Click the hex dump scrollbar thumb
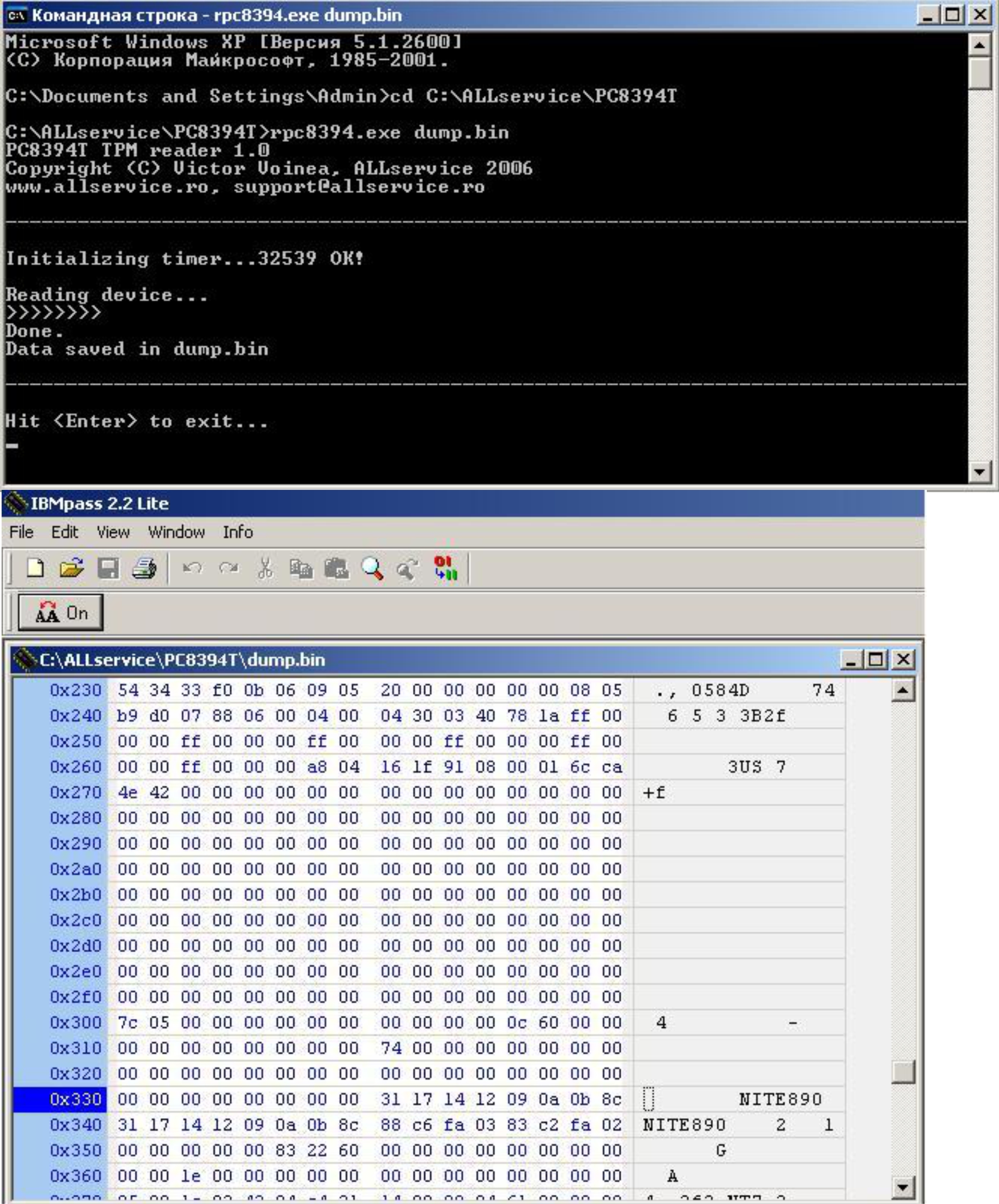 (x=903, y=1071)
